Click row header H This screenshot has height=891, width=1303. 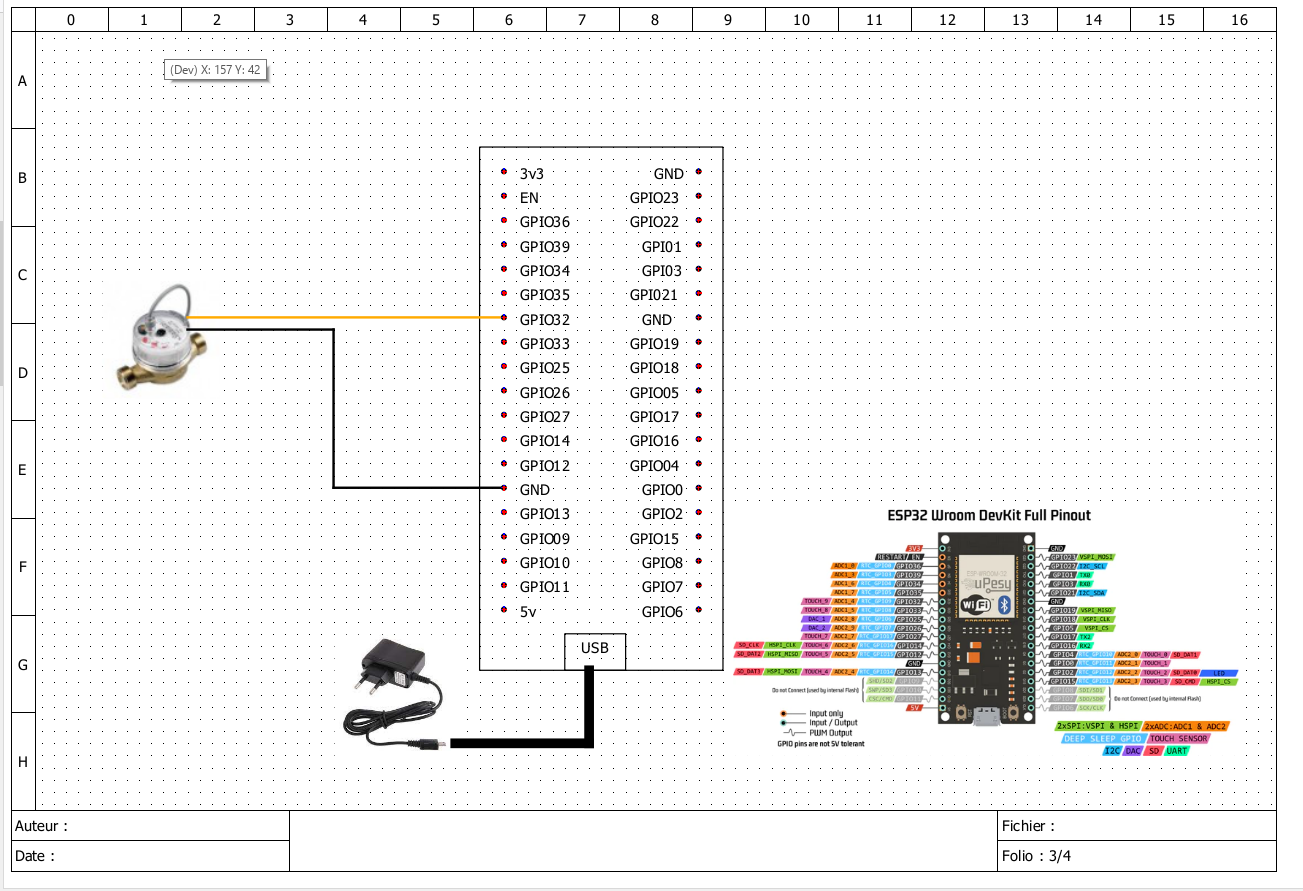click(x=23, y=761)
